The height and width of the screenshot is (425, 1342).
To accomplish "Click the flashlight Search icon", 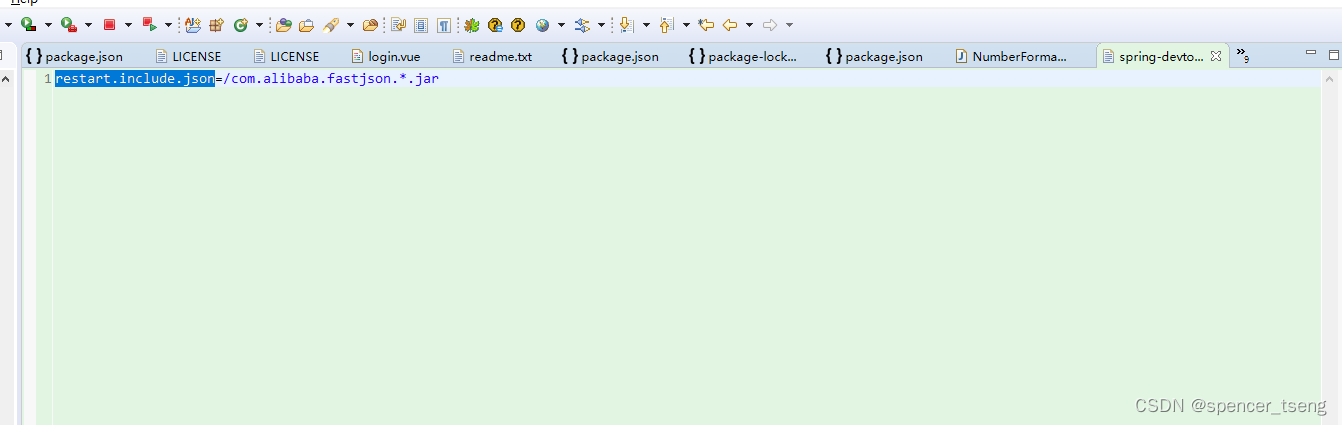I will point(331,24).
